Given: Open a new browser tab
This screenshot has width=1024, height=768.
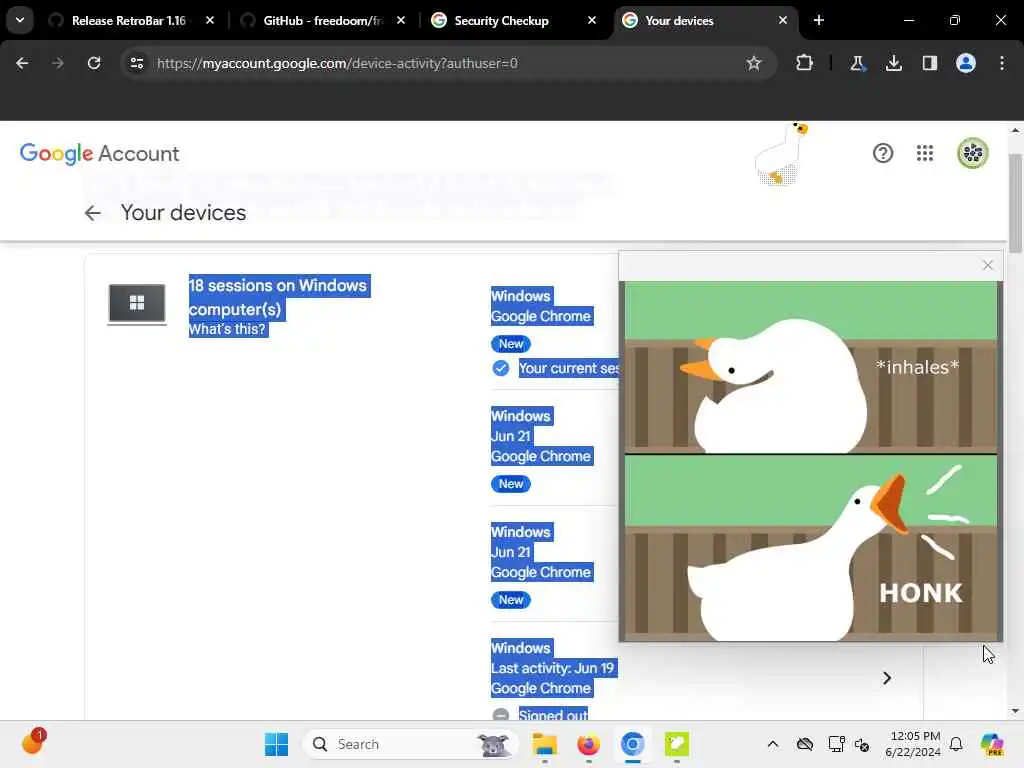Looking at the screenshot, I should click(x=819, y=20).
